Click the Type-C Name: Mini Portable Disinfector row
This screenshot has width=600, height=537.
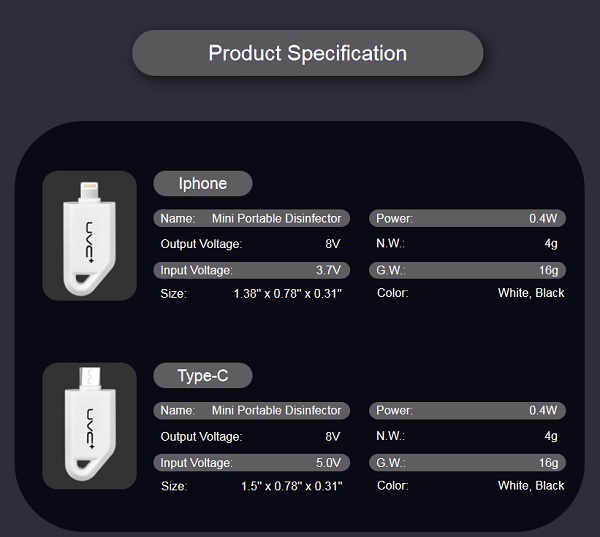coord(251,410)
